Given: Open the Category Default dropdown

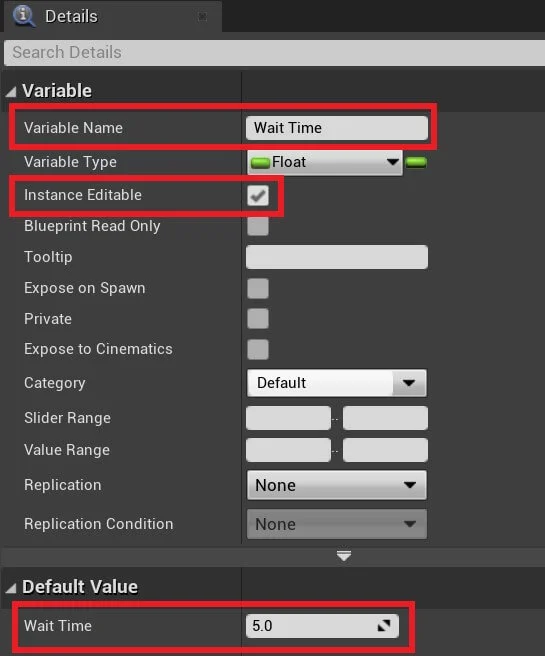Looking at the screenshot, I should [x=337, y=383].
